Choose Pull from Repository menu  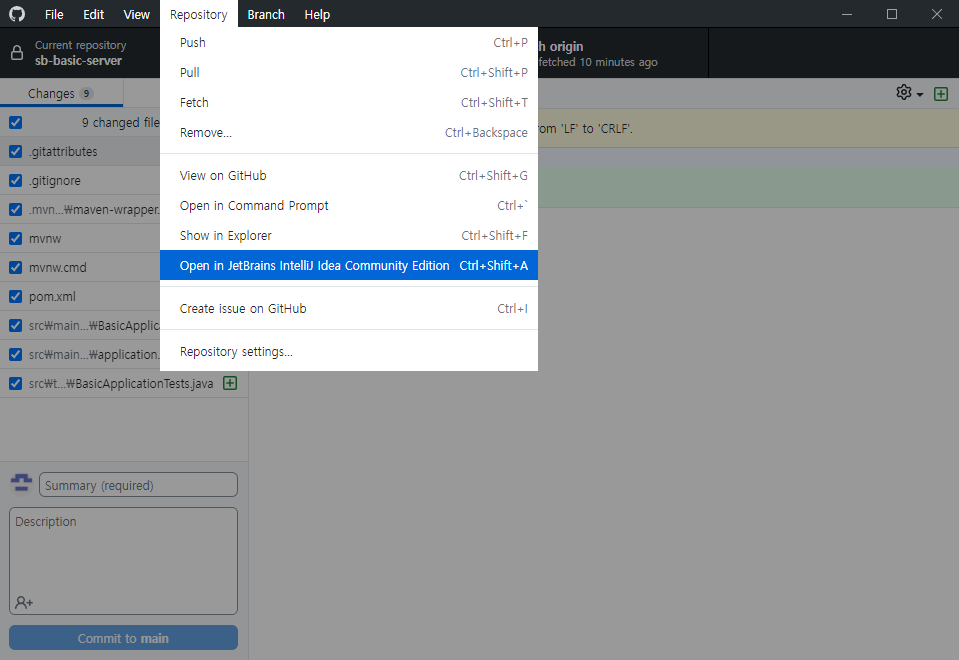pos(349,73)
